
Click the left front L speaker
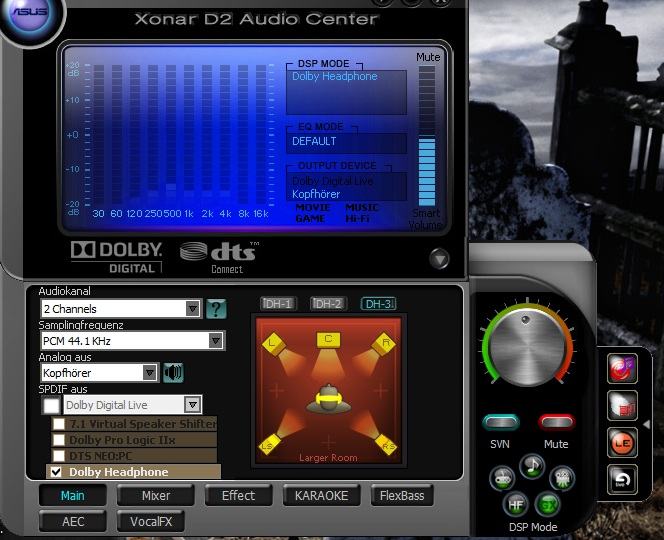point(274,343)
